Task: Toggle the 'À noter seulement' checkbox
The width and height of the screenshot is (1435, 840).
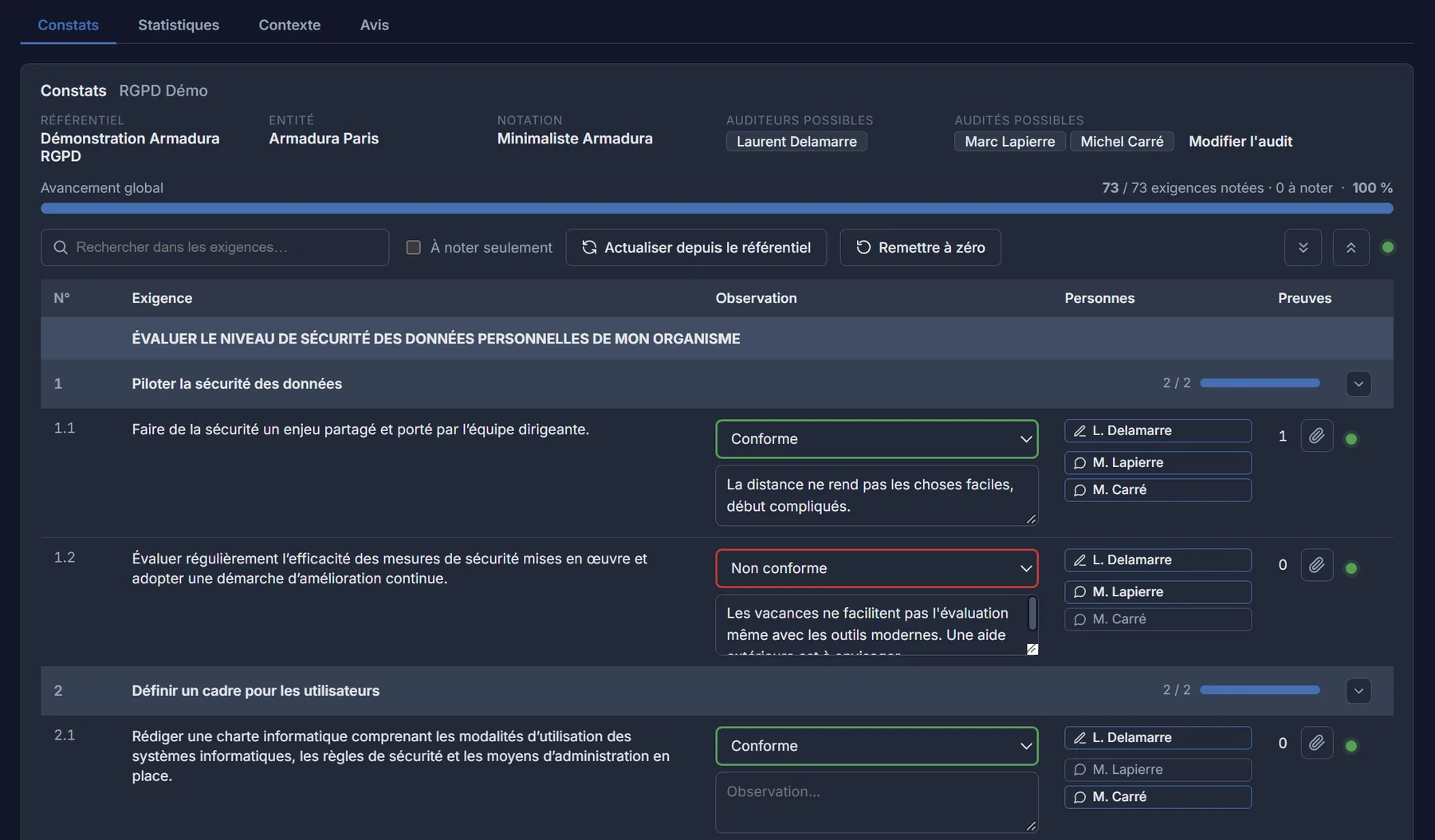Action: [413, 247]
